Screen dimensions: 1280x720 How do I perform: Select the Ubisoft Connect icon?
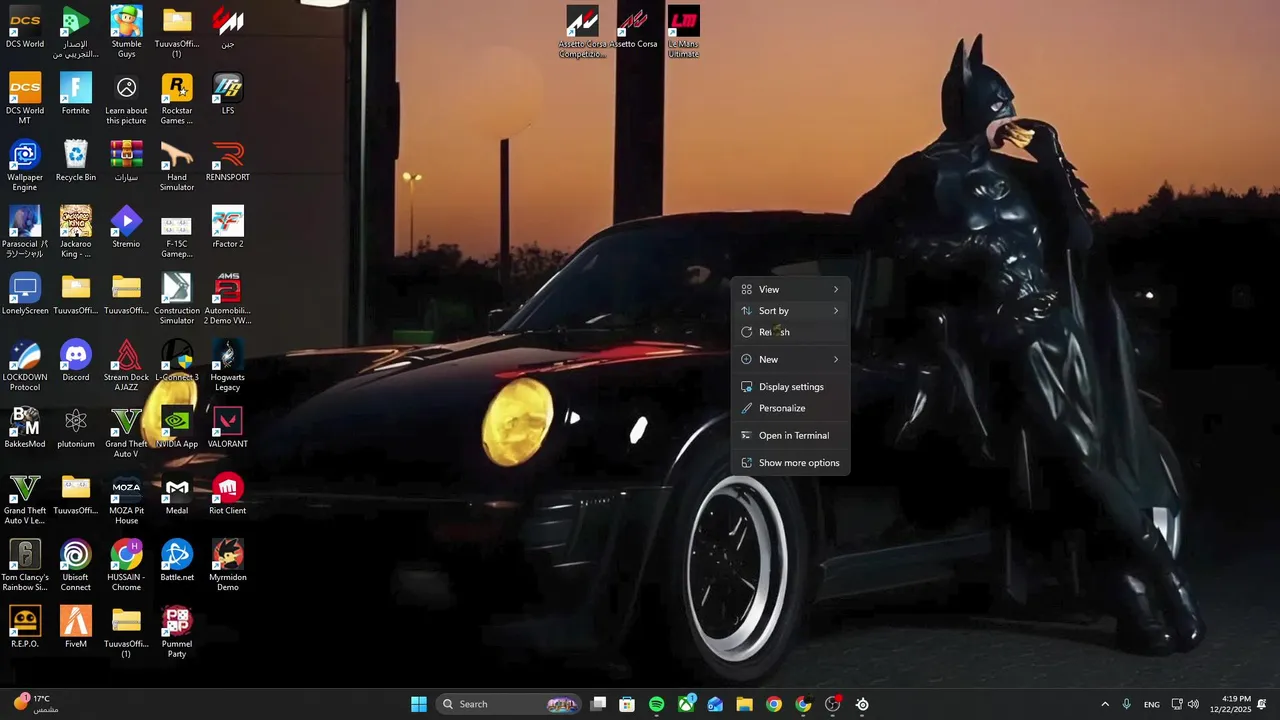pyautogui.click(x=76, y=566)
